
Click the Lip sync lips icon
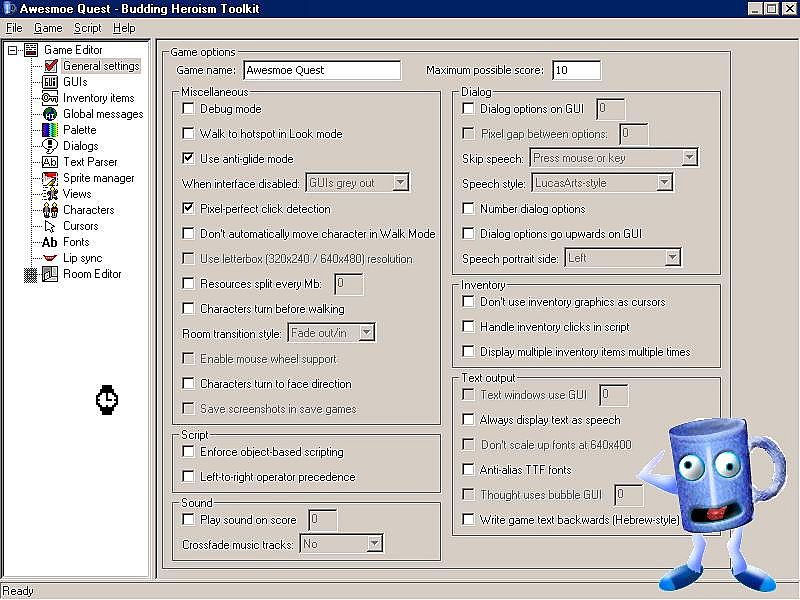pos(50,258)
